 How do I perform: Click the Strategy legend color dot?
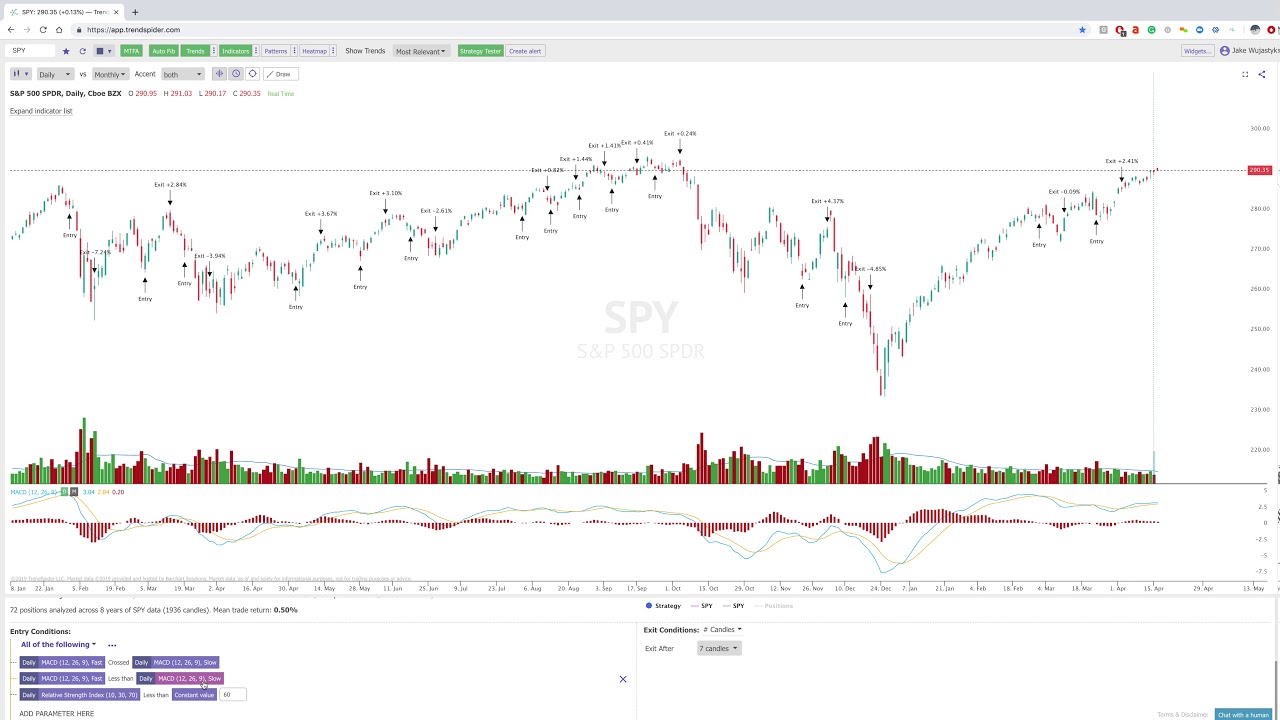pos(649,606)
